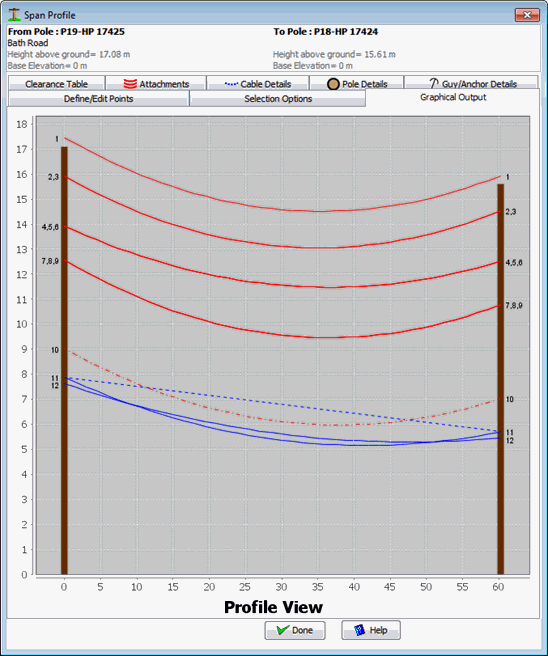
Task: Click the topmost red wire label 1 on left
Action: 57,139
